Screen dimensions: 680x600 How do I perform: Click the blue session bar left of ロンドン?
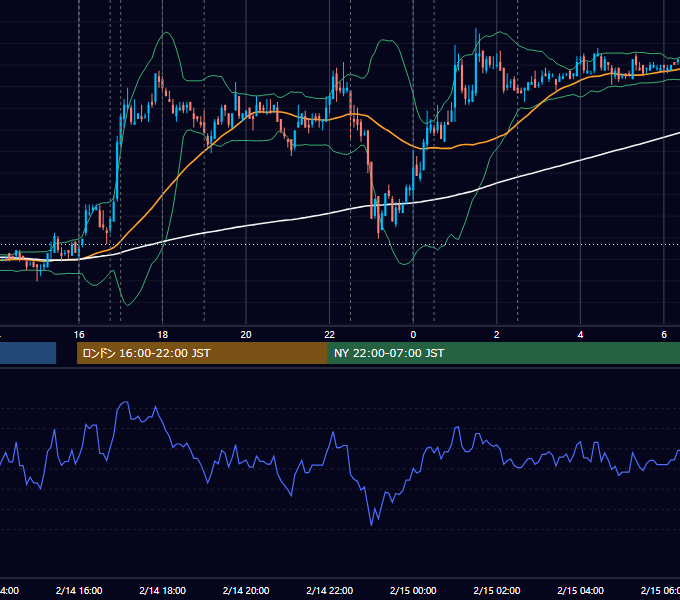click(x=28, y=353)
